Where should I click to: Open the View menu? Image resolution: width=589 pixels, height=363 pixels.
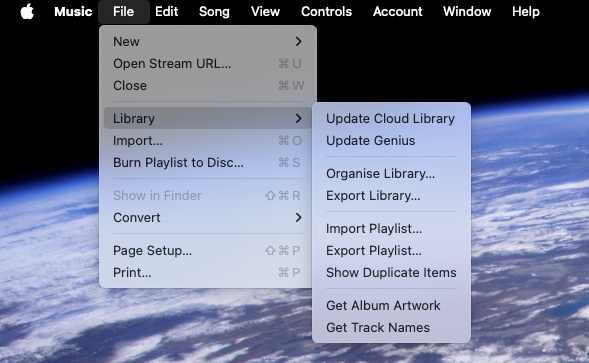(x=265, y=11)
